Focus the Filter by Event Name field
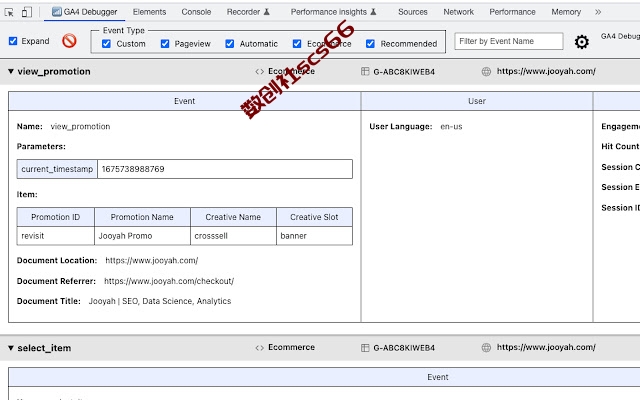This screenshot has width=640, height=400. [x=509, y=41]
